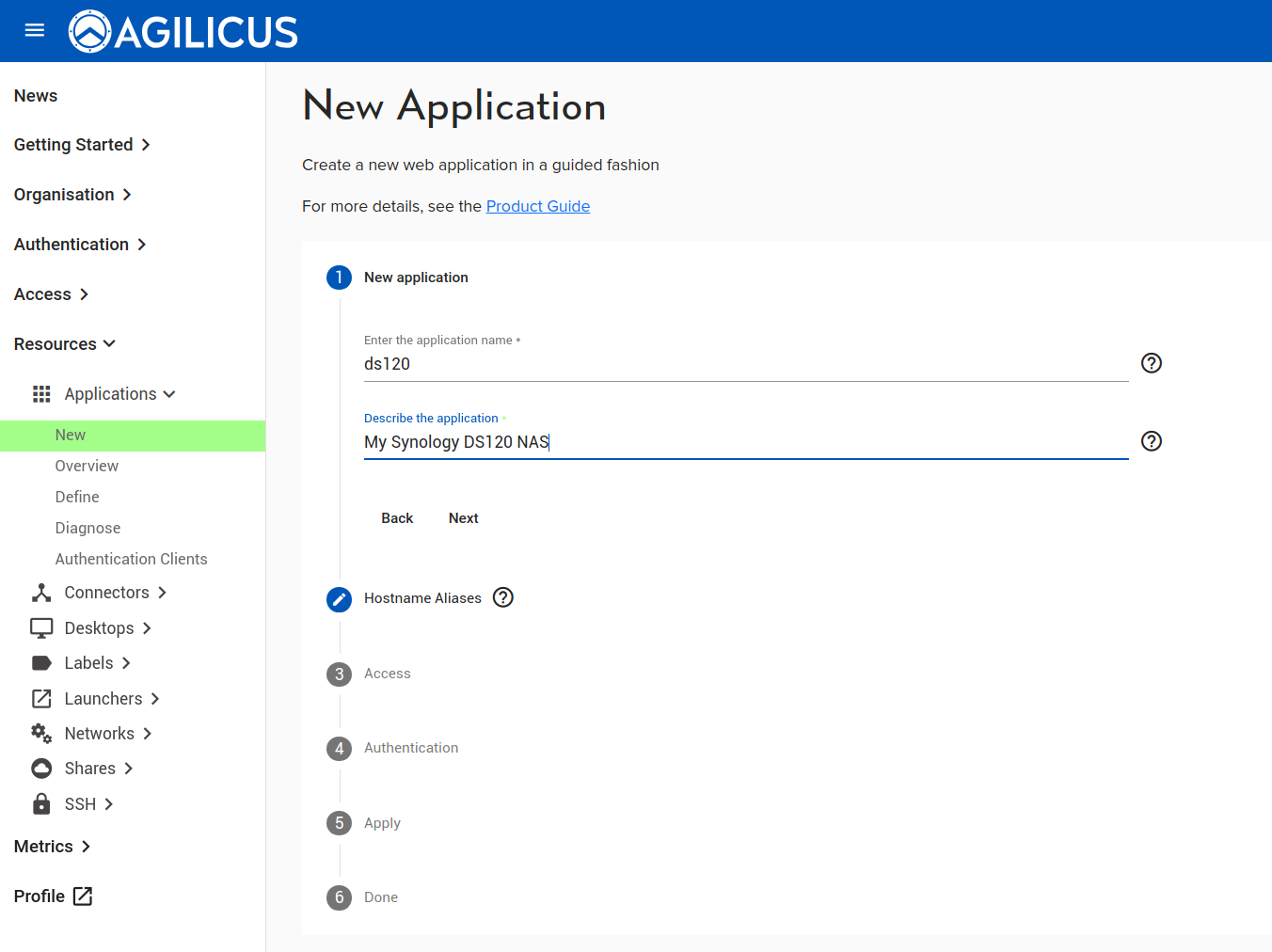
Task: Click the Hostname Aliases pencil step icon
Action: (339, 599)
